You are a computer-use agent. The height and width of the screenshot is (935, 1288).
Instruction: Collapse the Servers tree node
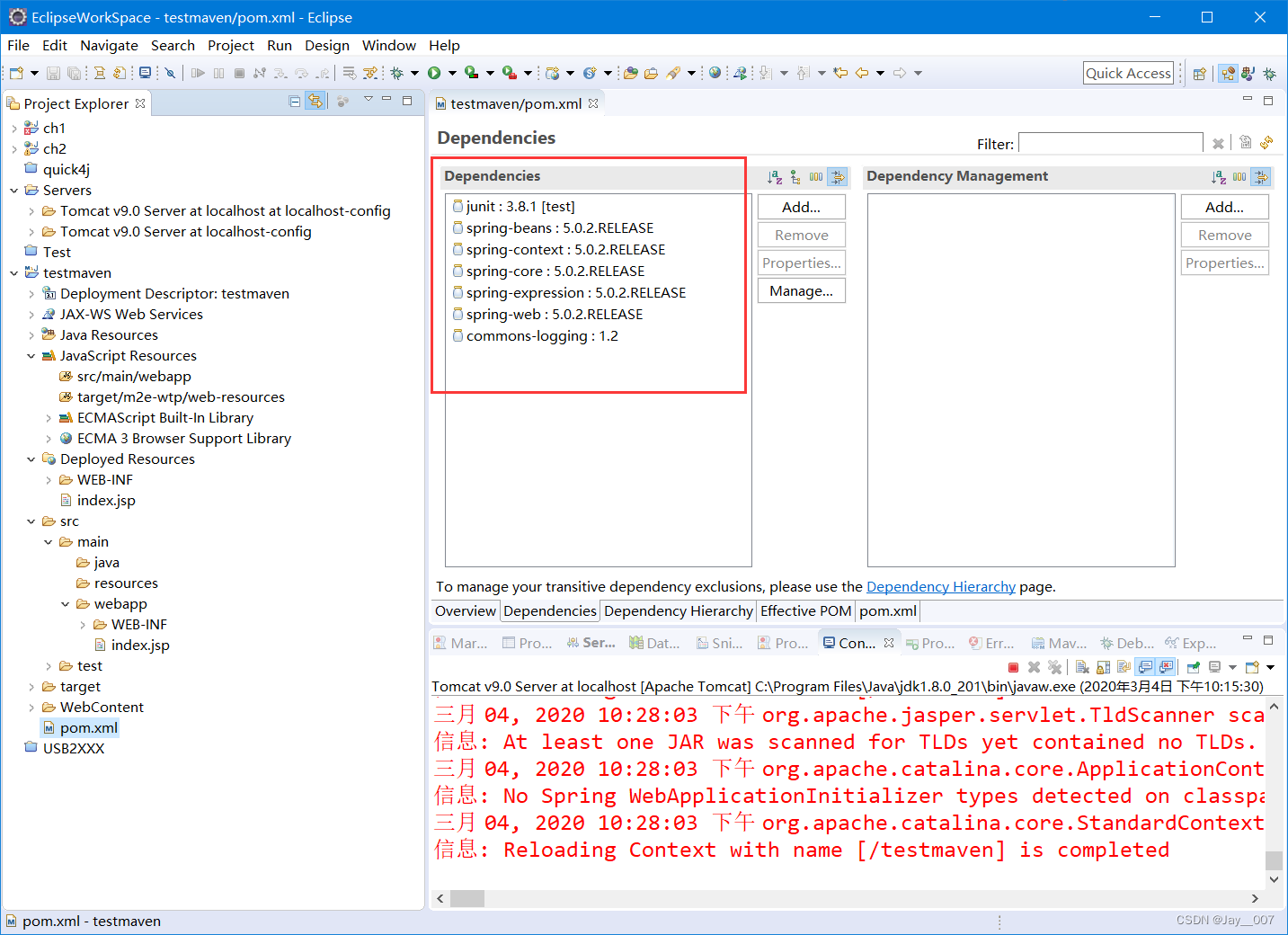pyautogui.click(x=13, y=191)
